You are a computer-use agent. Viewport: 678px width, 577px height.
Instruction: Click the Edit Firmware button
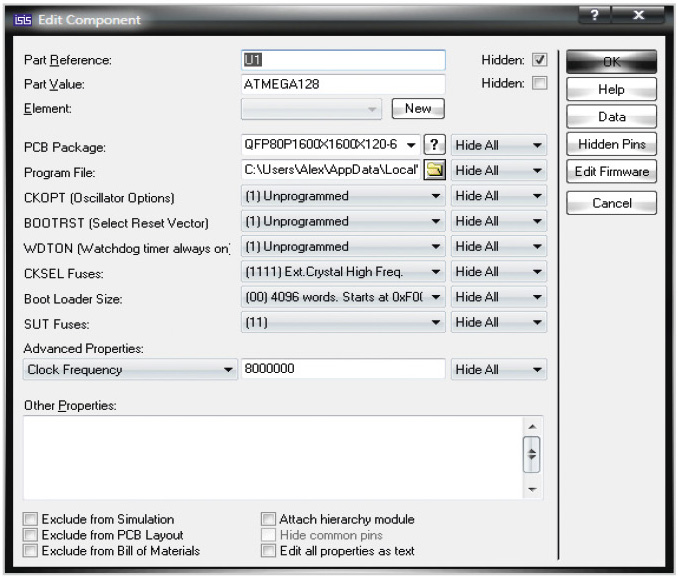click(x=611, y=171)
